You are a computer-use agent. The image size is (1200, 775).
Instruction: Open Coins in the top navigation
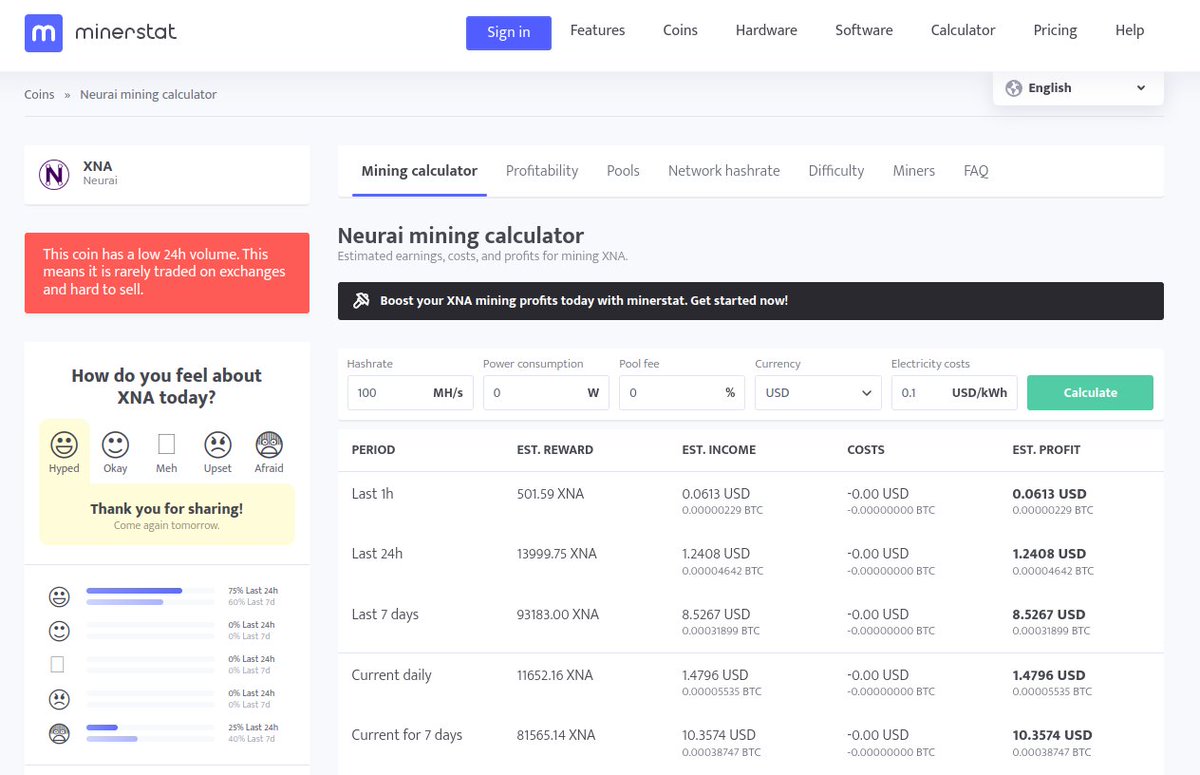pos(680,30)
